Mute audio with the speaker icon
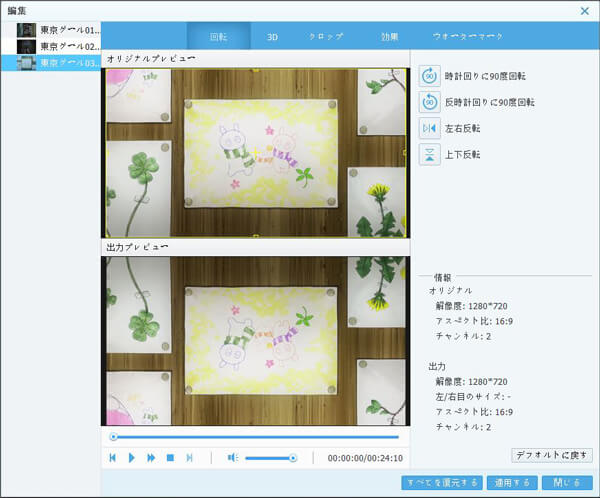600x498 pixels. pos(233,457)
